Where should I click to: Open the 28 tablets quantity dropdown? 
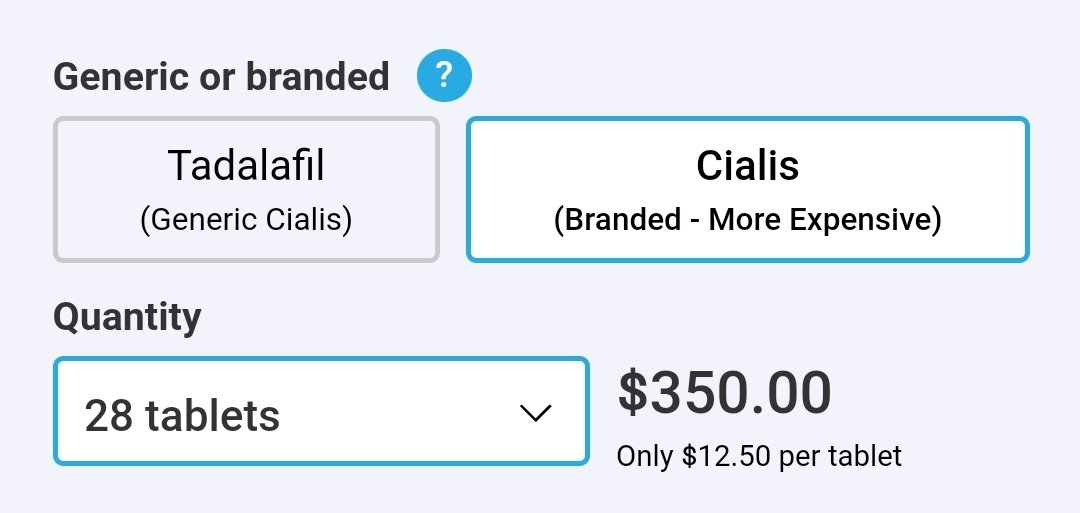pos(321,411)
